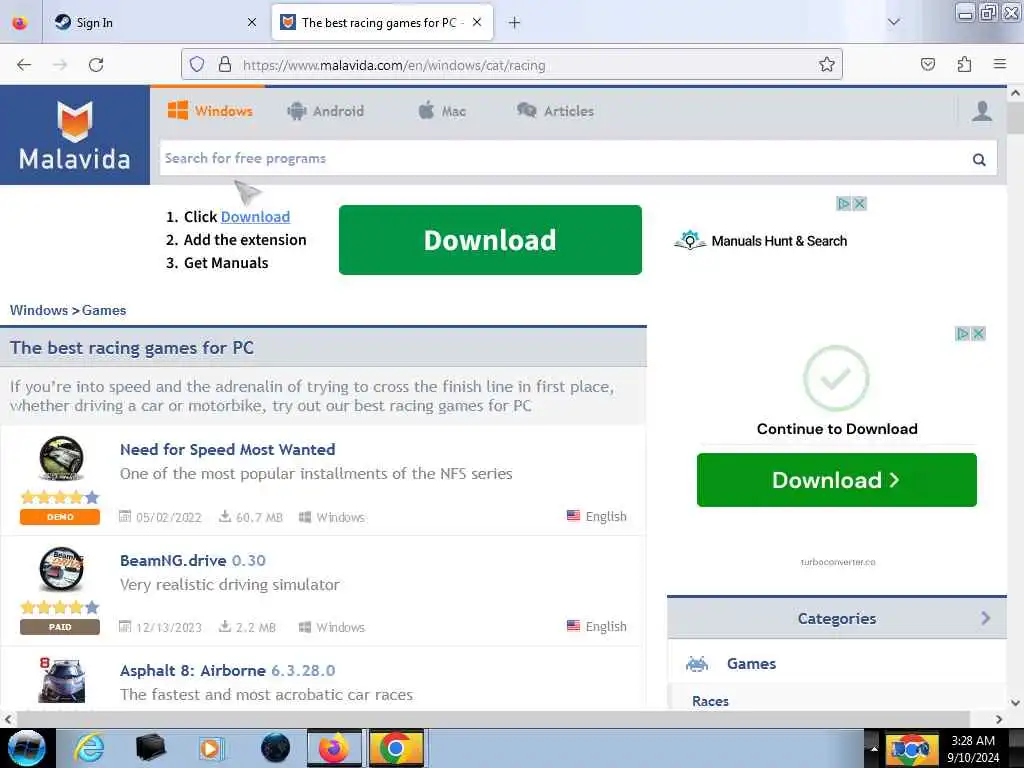The height and width of the screenshot is (768, 1024).
Task: Click Firefox taskbar icon
Action: click(334, 748)
